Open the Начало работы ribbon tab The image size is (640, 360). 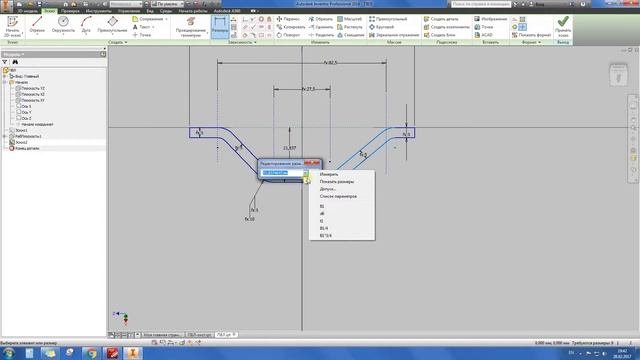pos(193,11)
